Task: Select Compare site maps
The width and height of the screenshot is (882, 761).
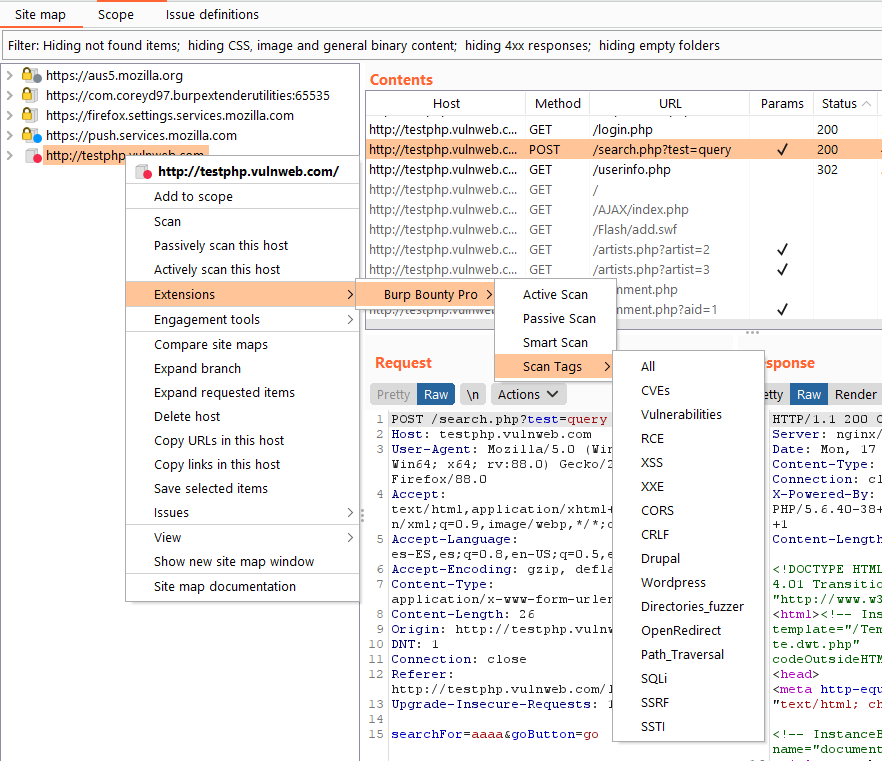Action: coord(242,344)
